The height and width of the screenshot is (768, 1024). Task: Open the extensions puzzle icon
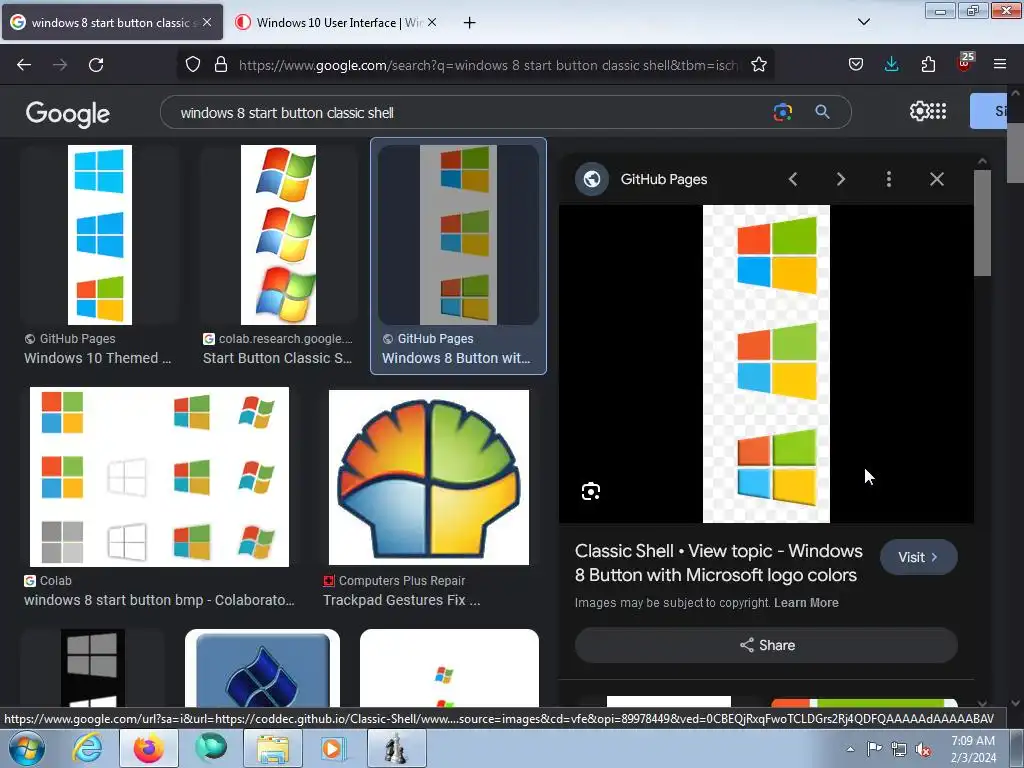click(x=928, y=65)
